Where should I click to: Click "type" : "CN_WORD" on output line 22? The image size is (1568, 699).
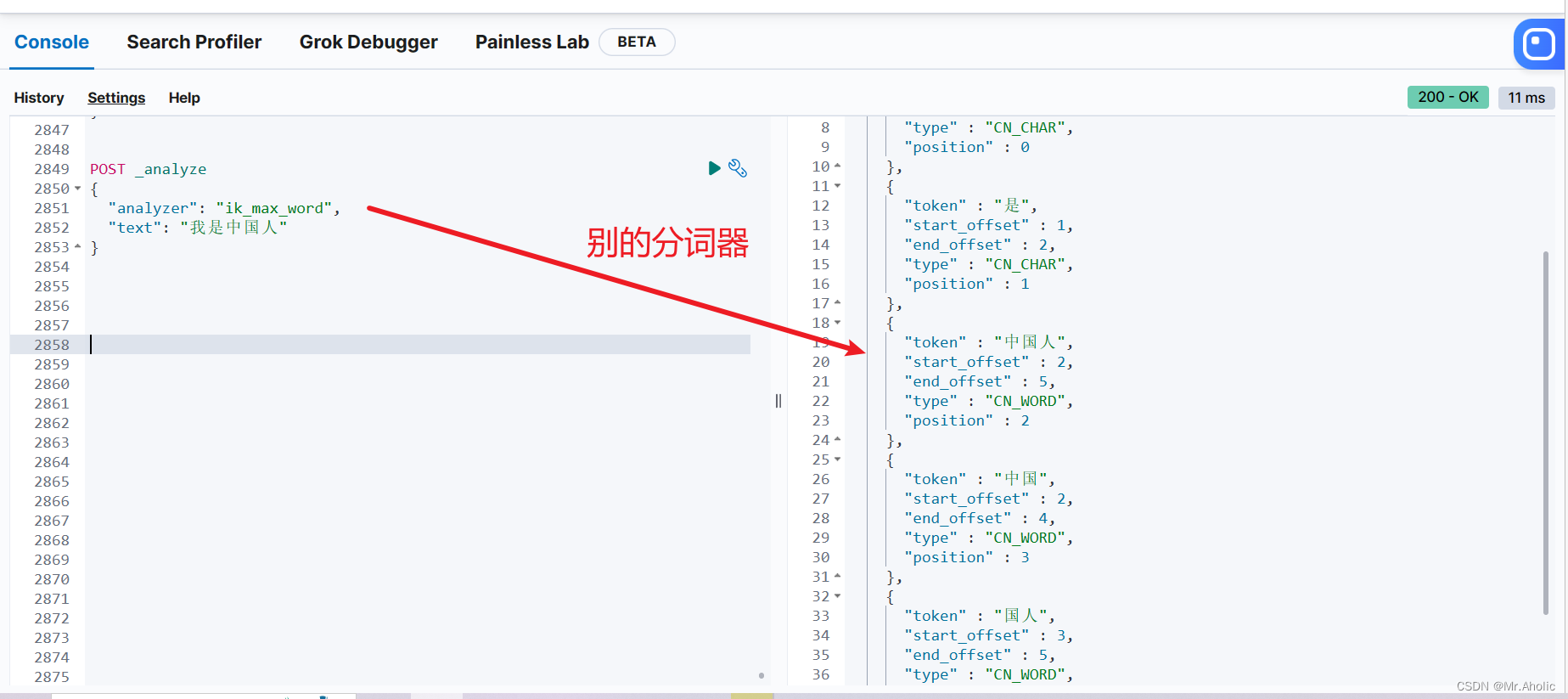tap(988, 401)
